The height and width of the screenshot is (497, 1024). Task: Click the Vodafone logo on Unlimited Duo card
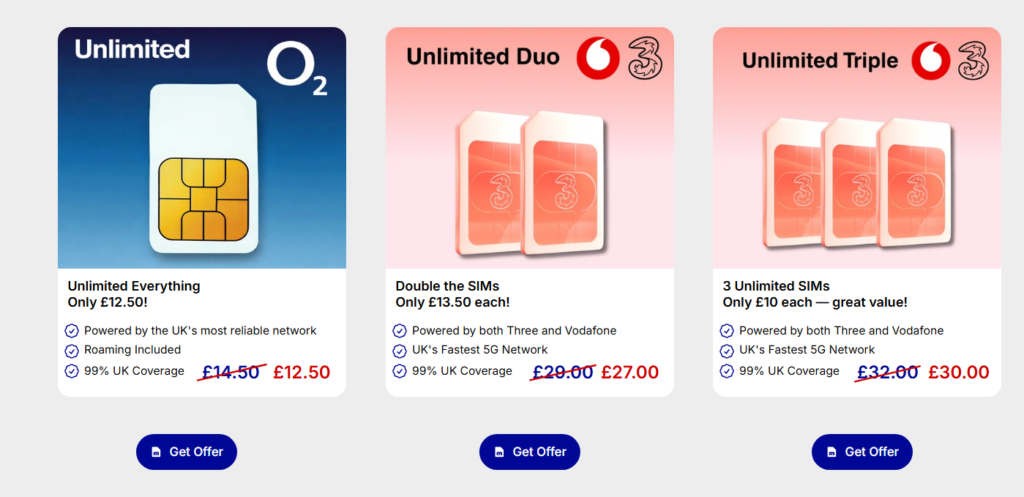point(597,59)
